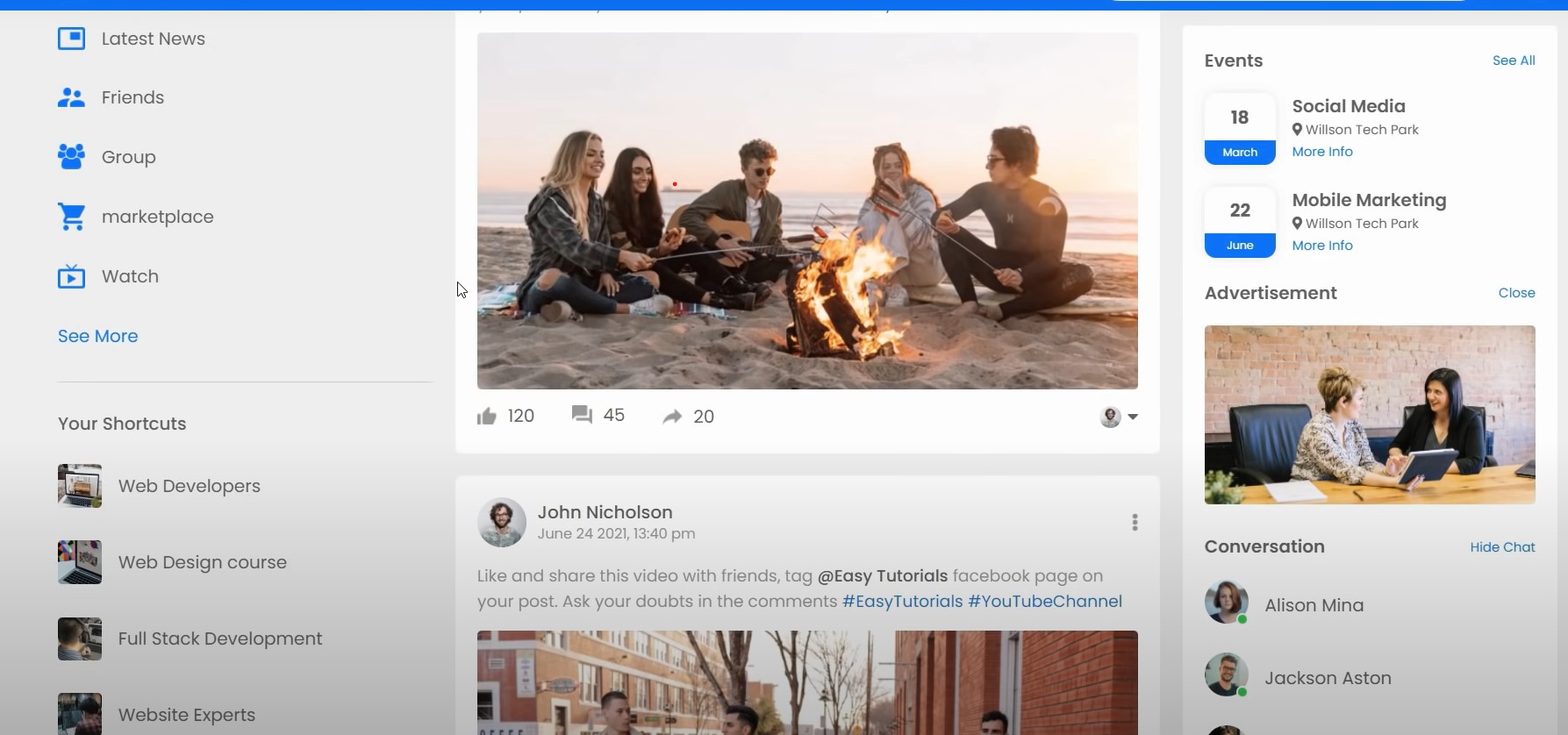
Task: Click the Group icon in sidebar
Action: pos(71,157)
